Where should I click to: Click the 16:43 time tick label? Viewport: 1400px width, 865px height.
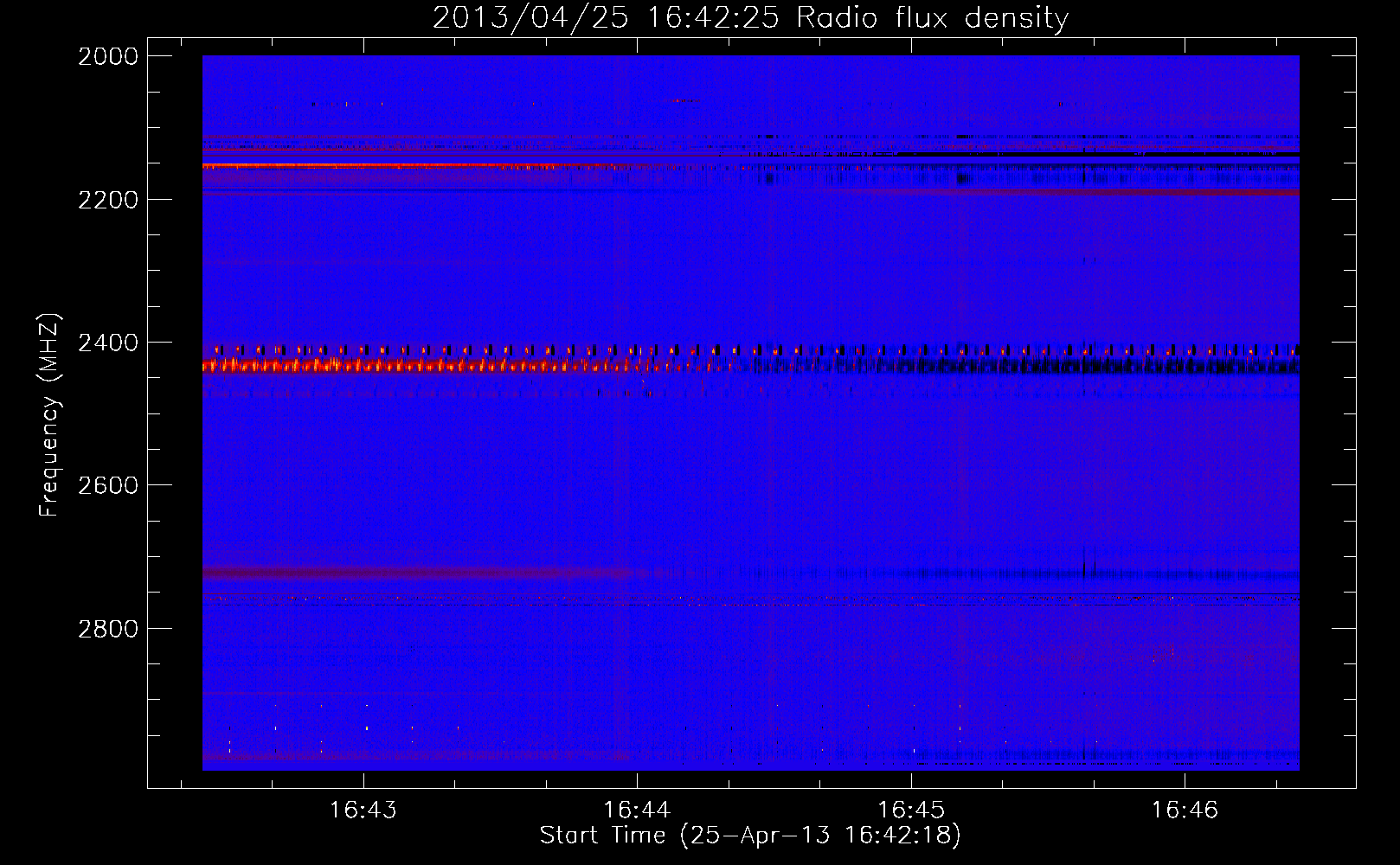[363, 810]
